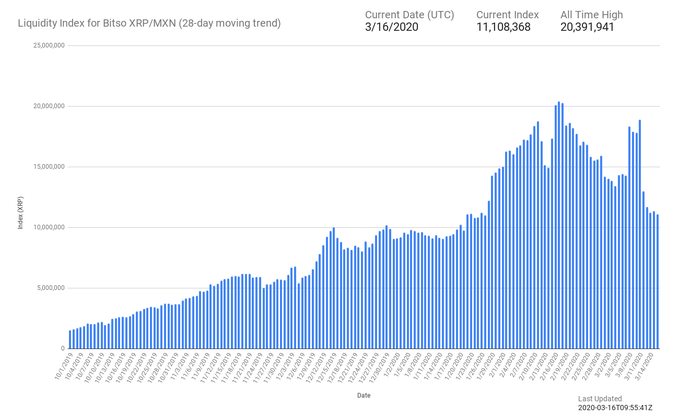This screenshot has height=418, width=679.
Task: Select the timestamp '2020-03-16T09:55:41Z'
Action: click(615, 408)
